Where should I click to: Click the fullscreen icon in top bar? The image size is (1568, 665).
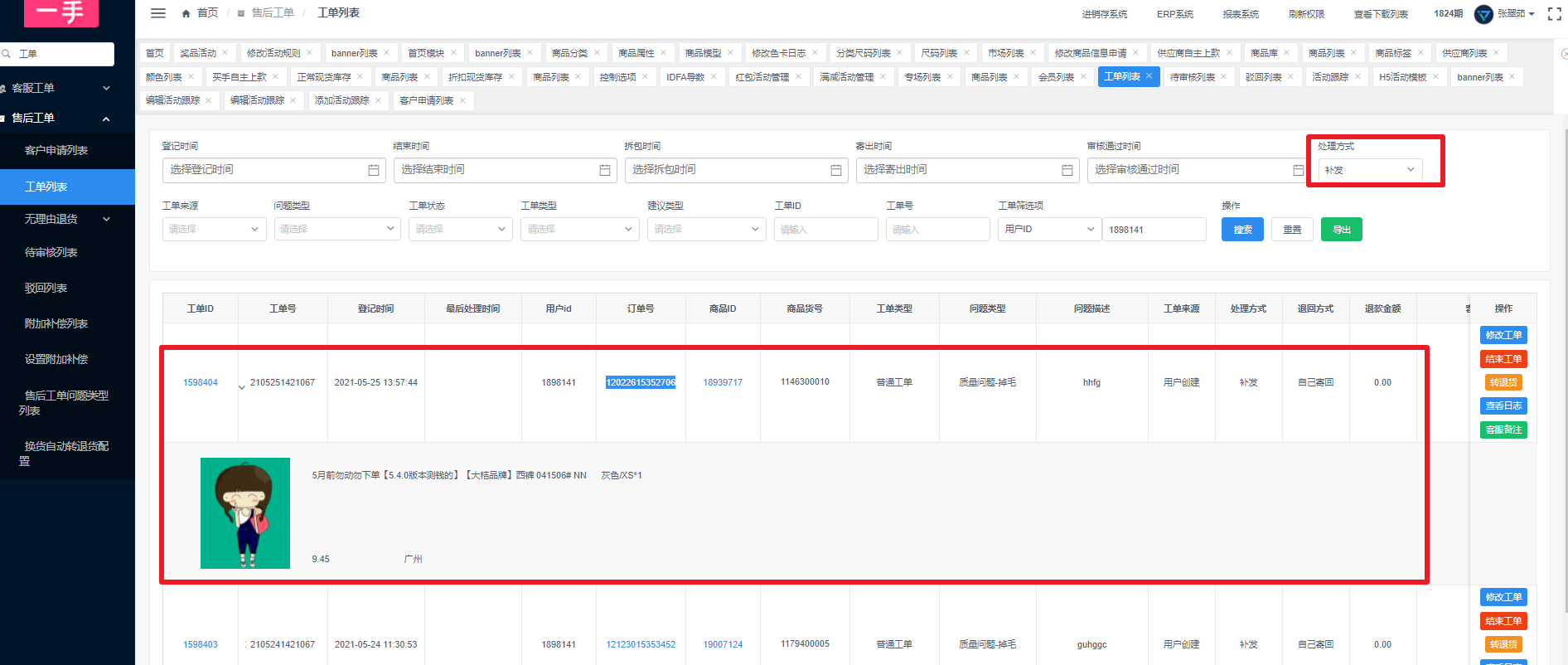[1555, 14]
